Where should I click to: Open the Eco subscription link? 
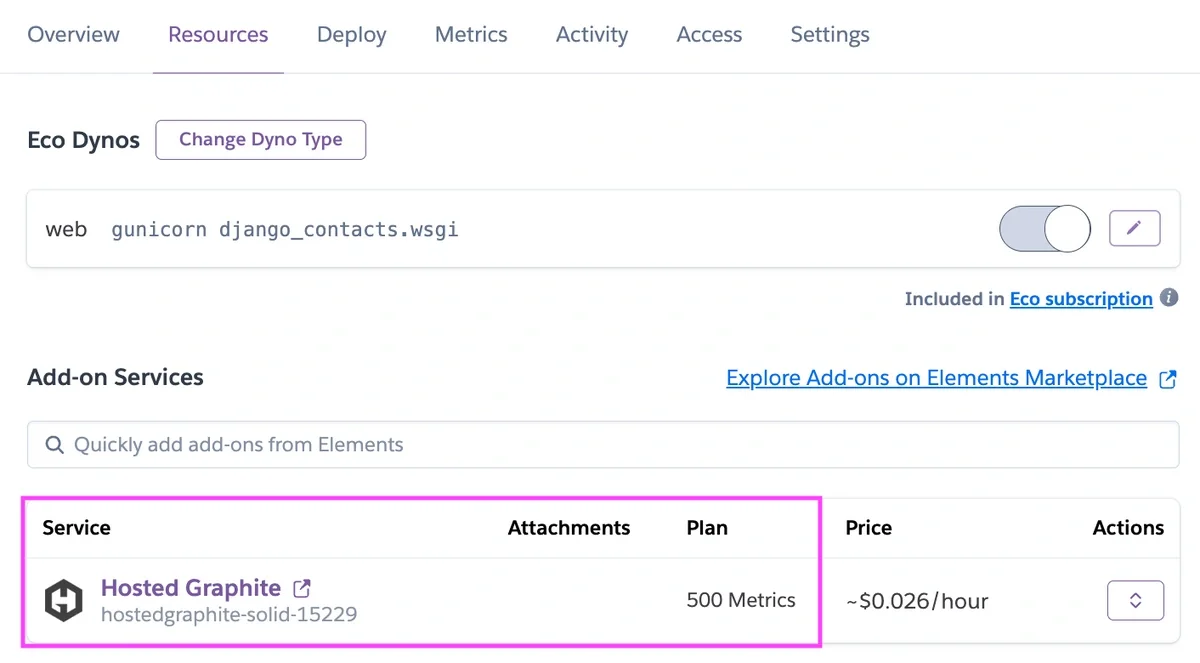click(x=1081, y=298)
